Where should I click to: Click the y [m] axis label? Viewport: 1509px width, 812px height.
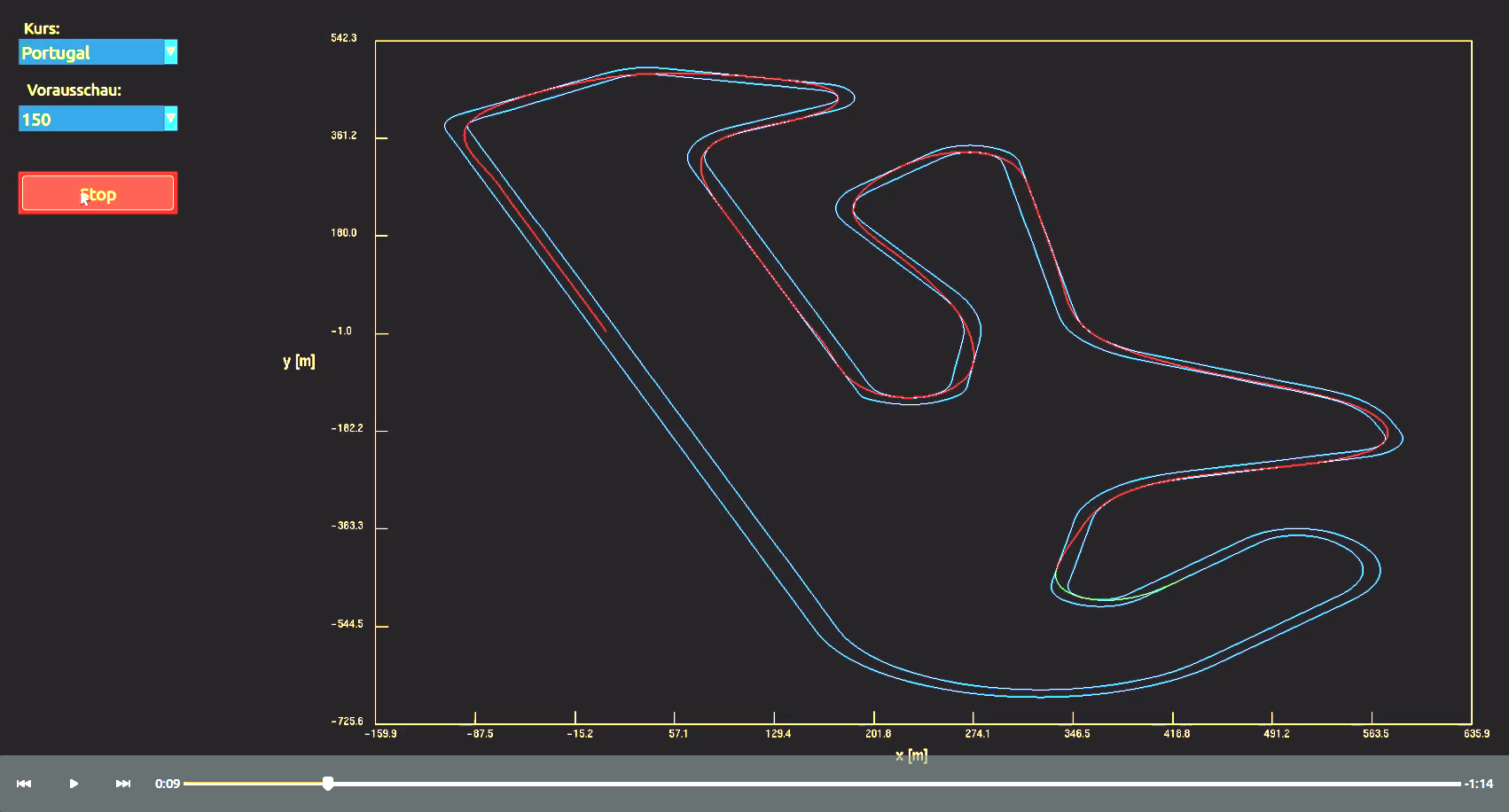coord(299,361)
